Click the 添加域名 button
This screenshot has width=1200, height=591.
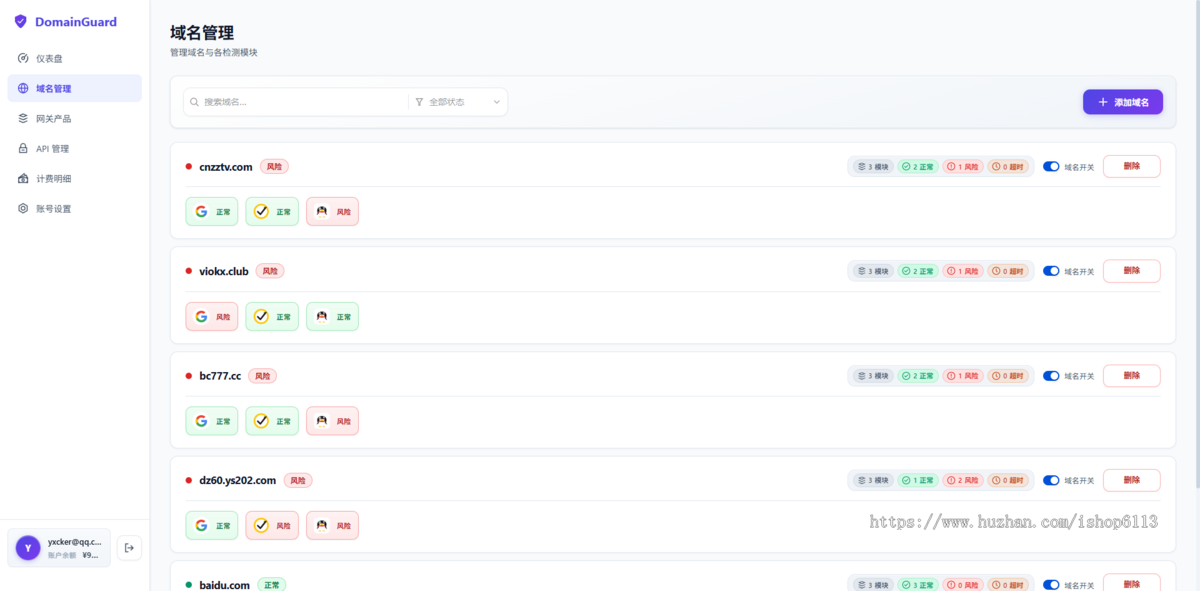pos(1122,102)
